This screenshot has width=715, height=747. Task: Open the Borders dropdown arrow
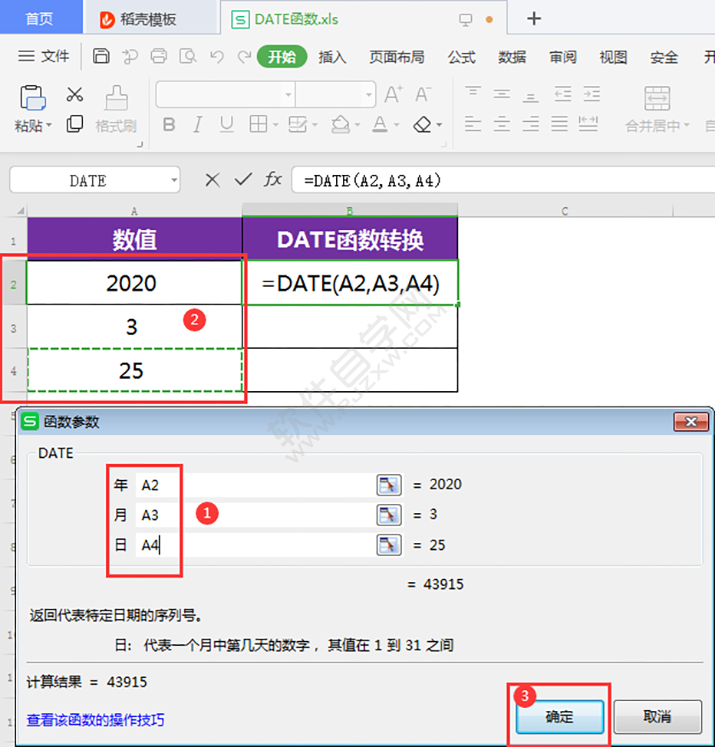coord(275,125)
